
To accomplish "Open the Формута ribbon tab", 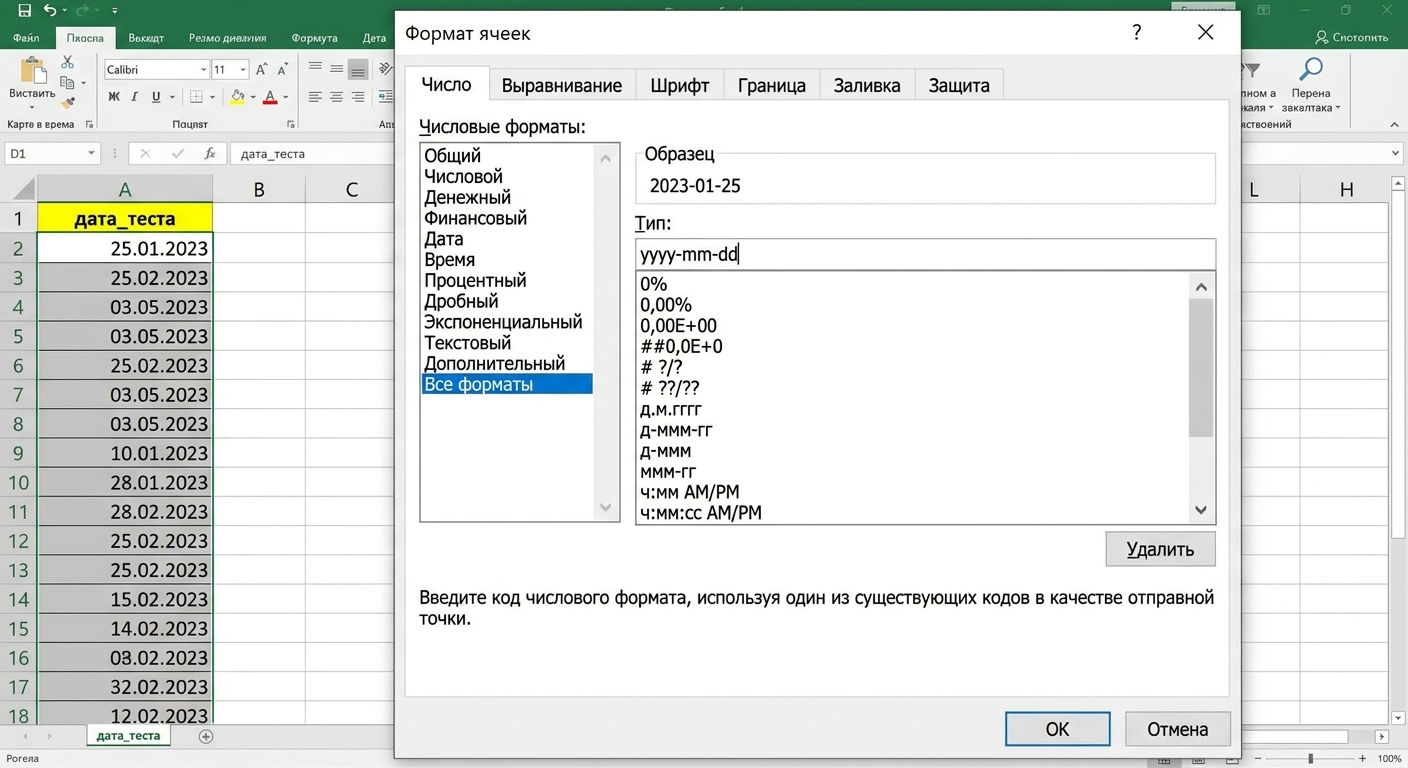I will (x=315, y=38).
